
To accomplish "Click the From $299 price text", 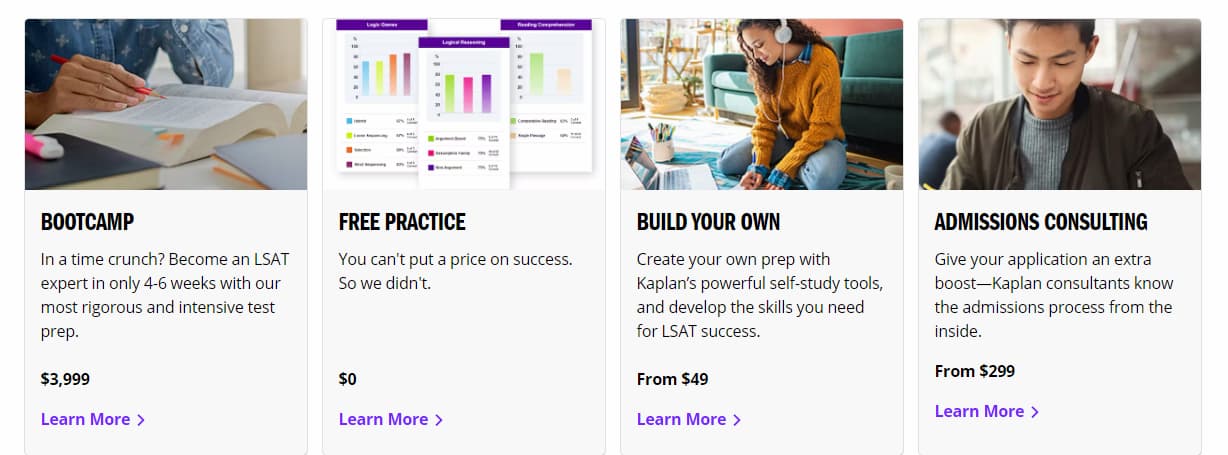I will pyautogui.click(x=975, y=371).
